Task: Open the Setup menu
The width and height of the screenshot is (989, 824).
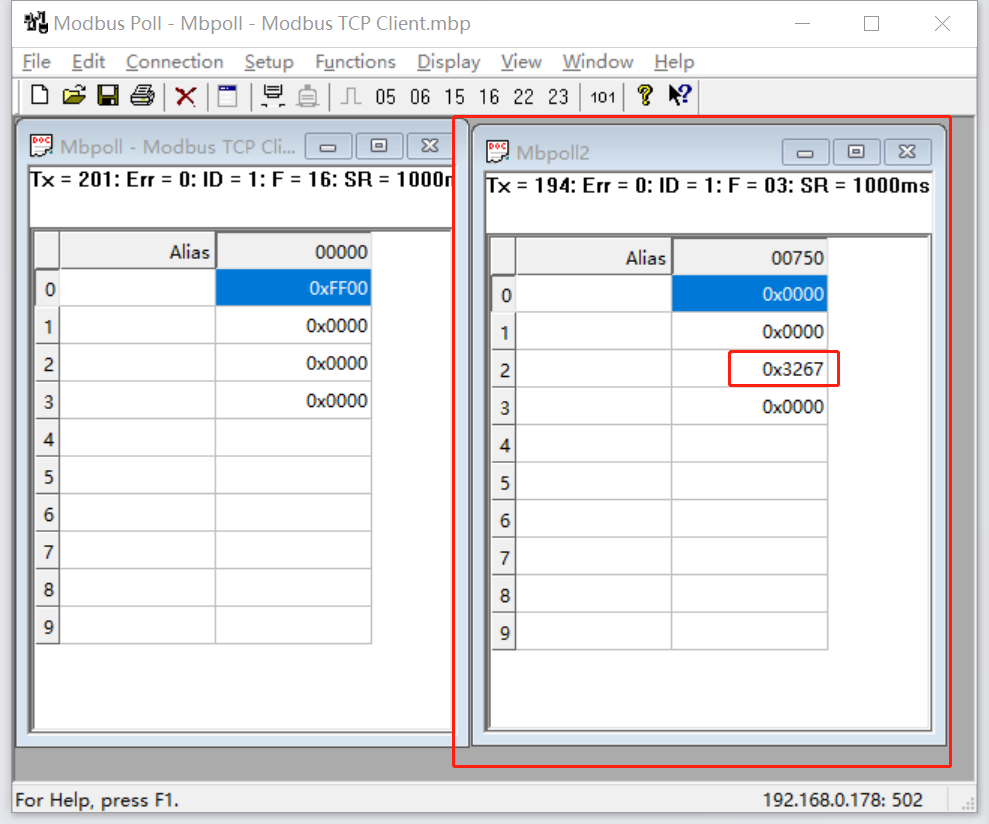Action: pyautogui.click(x=269, y=62)
